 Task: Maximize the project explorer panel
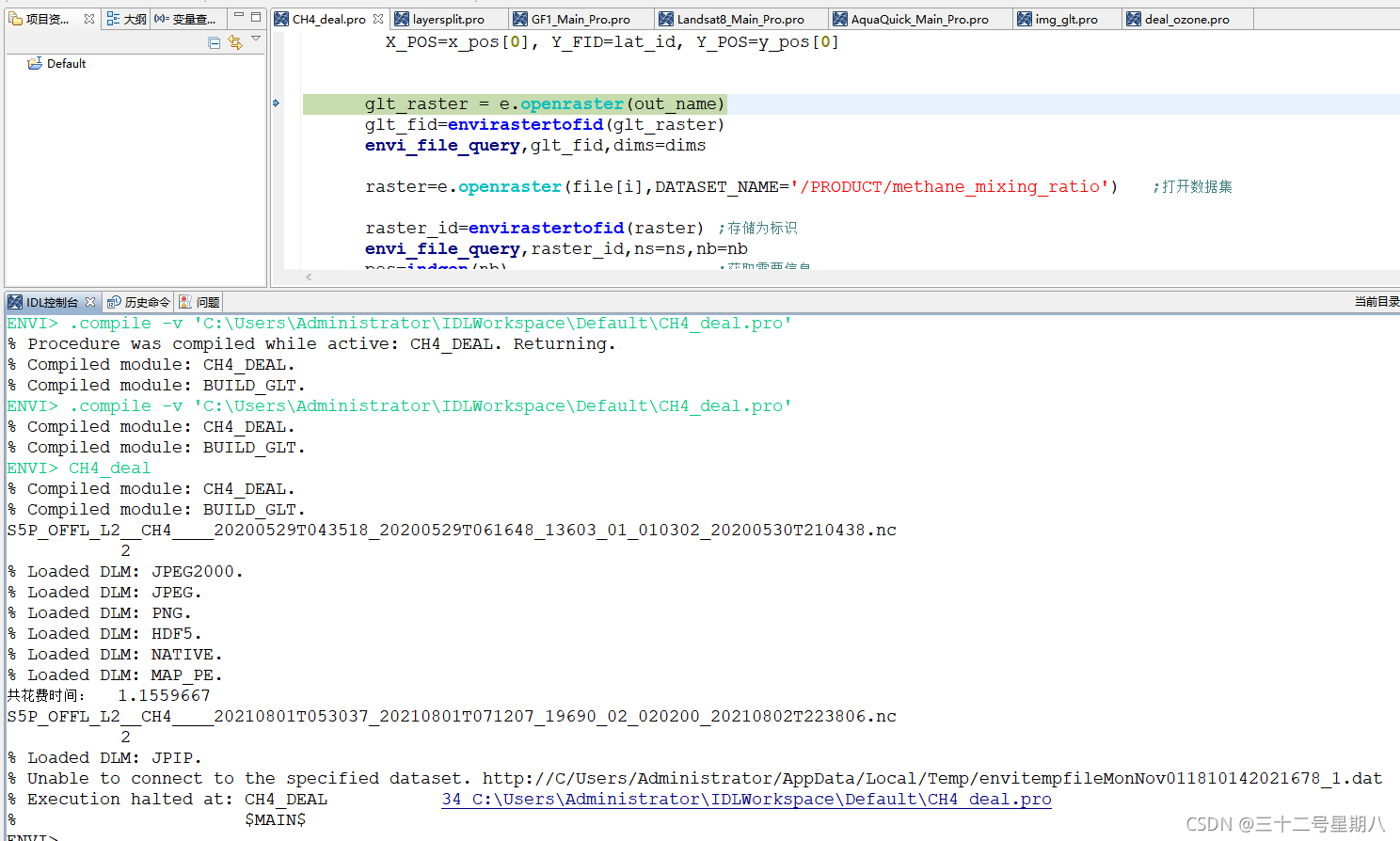[256, 16]
